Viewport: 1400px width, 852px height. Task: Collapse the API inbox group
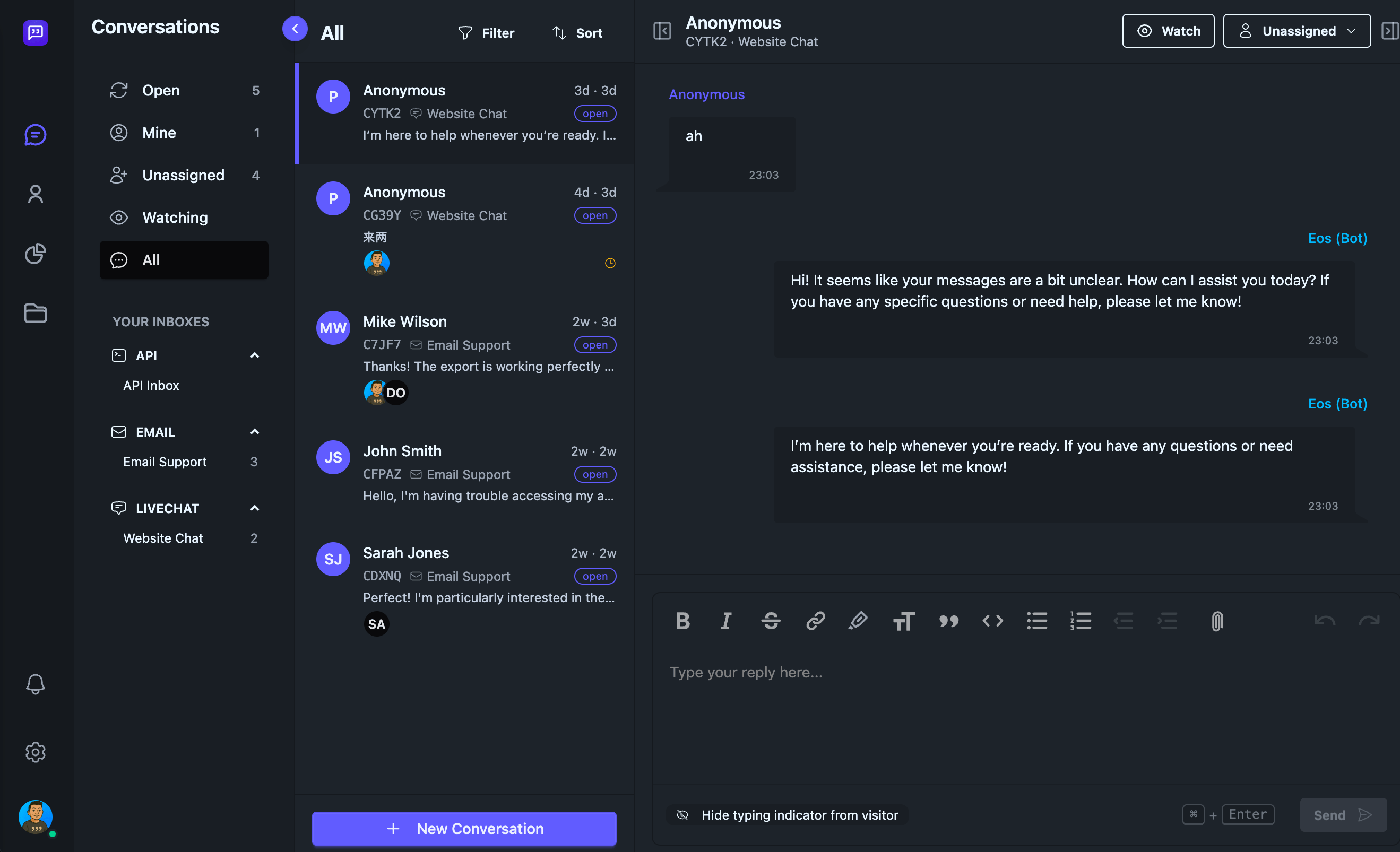tap(255, 355)
